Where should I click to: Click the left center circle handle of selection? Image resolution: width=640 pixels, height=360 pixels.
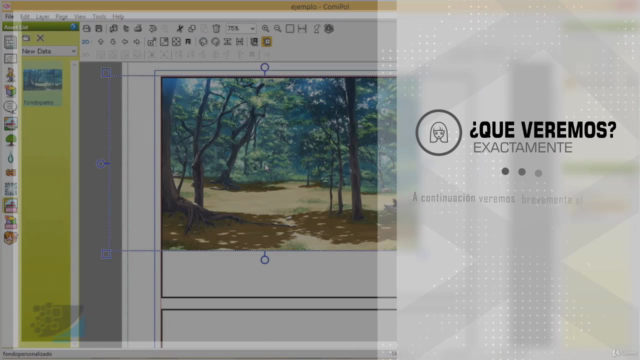[x=100, y=164]
